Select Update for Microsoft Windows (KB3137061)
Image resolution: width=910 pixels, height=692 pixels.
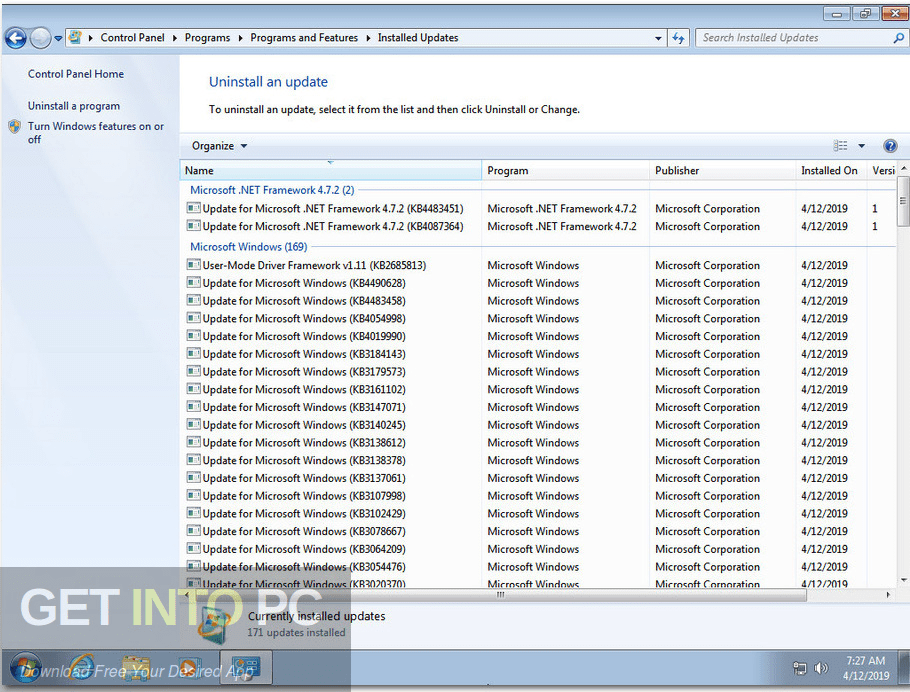304,479
